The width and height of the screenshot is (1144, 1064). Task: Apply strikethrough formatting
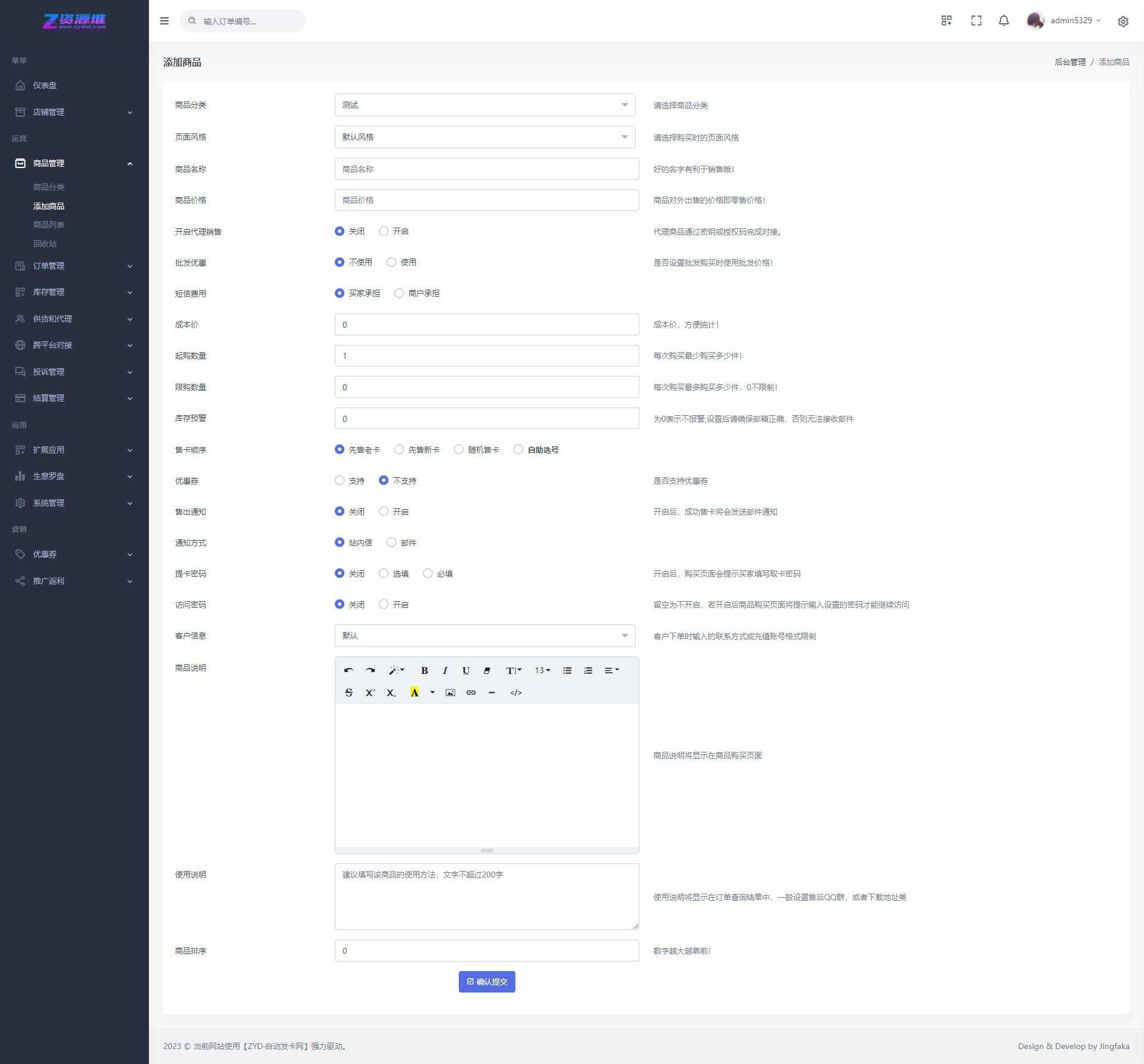pyautogui.click(x=349, y=692)
